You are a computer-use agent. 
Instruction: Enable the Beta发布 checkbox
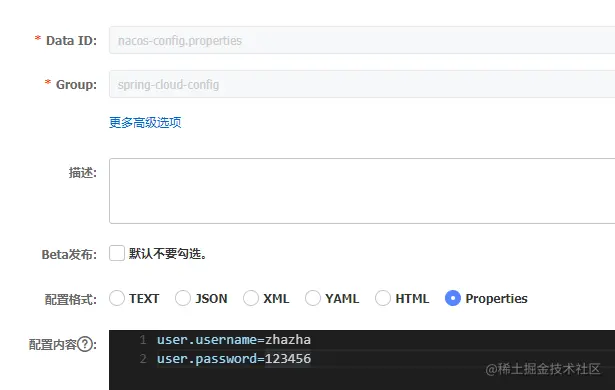tap(117, 253)
